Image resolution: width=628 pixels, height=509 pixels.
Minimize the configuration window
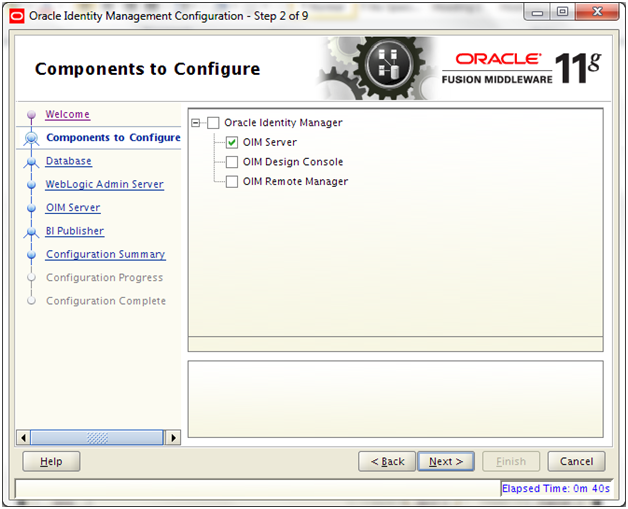point(537,12)
